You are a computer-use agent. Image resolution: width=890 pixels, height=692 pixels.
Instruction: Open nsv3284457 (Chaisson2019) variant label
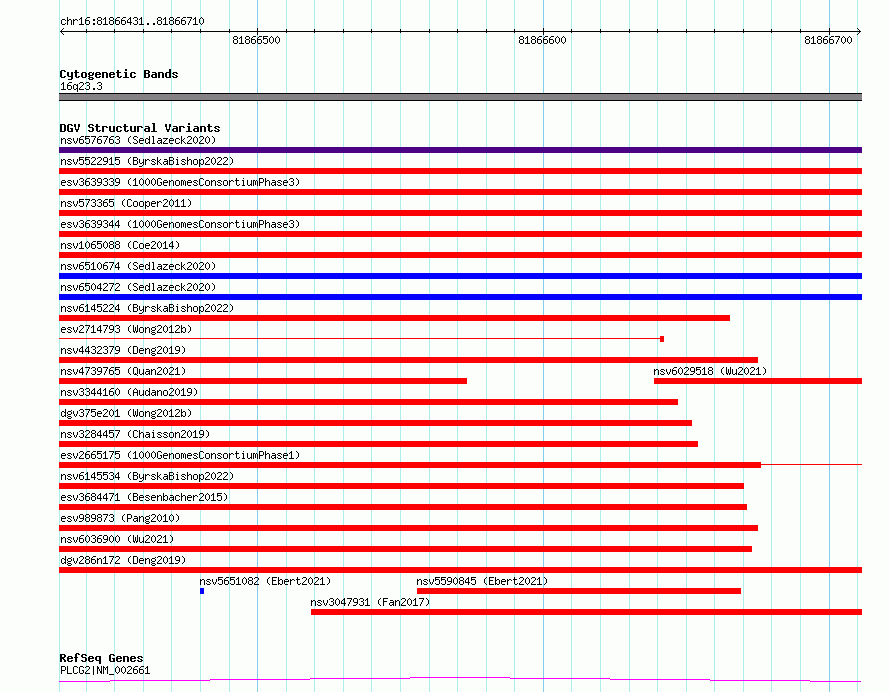[135, 434]
